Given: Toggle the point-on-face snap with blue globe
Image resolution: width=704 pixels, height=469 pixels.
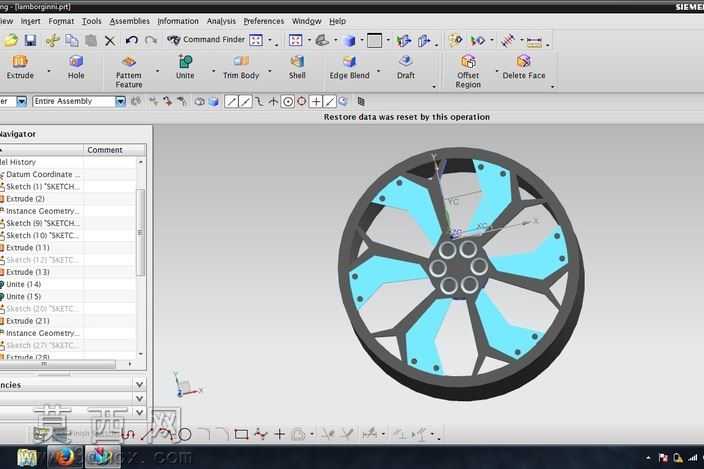Looking at the screenshot, I should 343,101.
